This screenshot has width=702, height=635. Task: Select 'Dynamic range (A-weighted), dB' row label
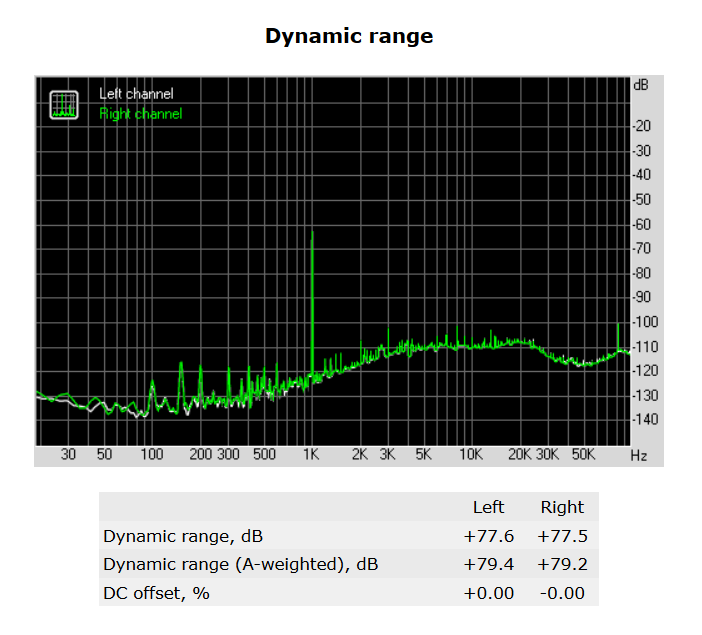(241, 564)
